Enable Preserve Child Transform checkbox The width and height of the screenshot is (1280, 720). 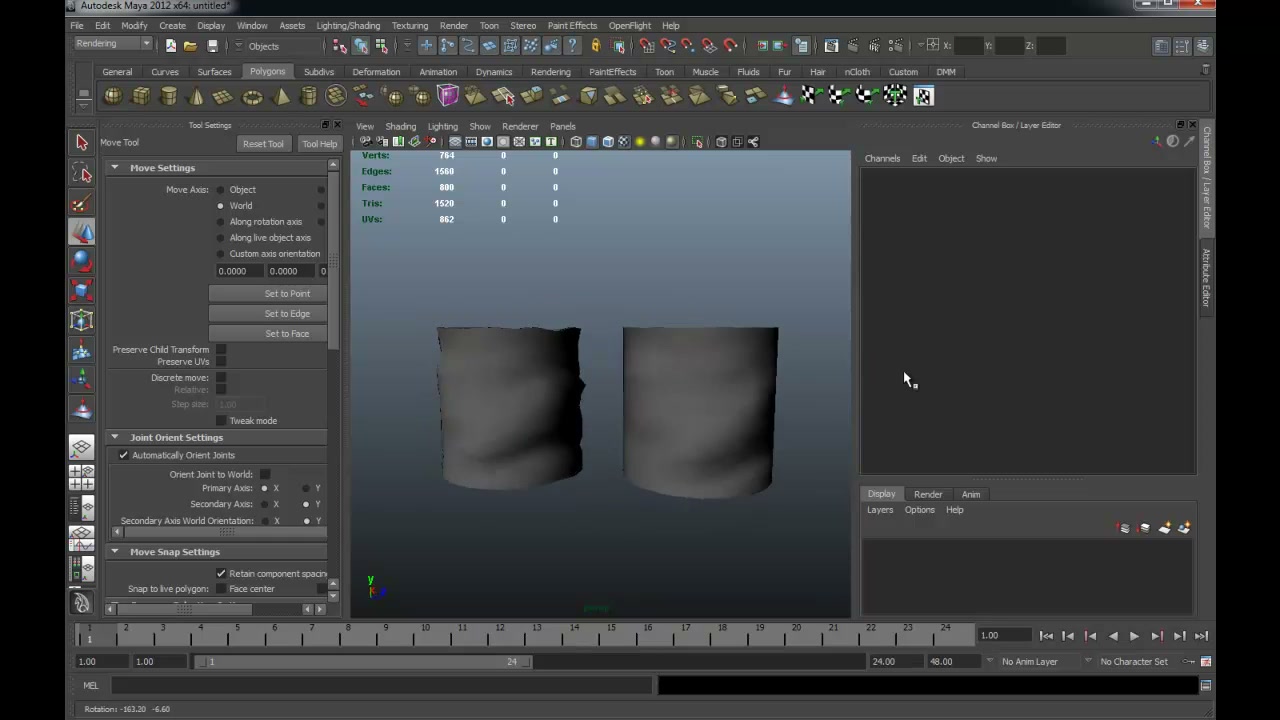(x=221, y=350)
